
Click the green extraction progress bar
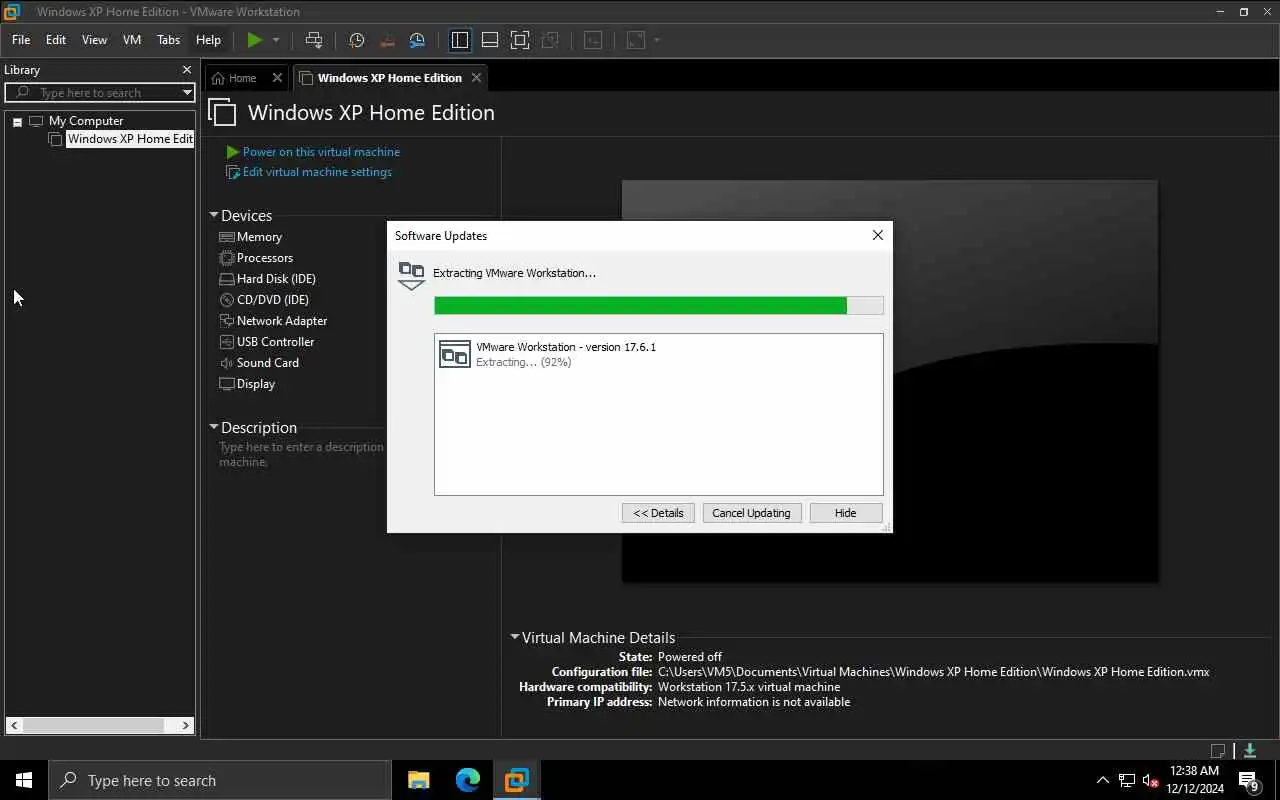(659, 305)
